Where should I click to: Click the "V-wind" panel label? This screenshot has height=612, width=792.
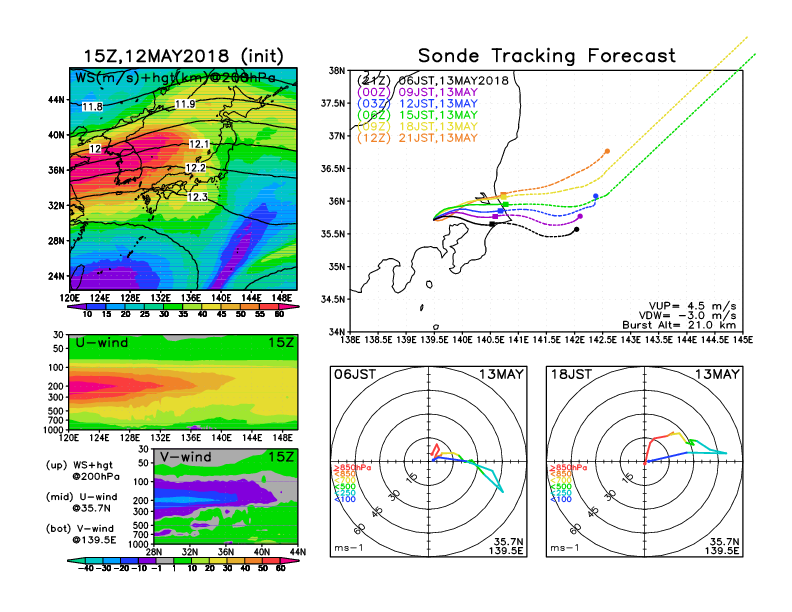[185, 457]
